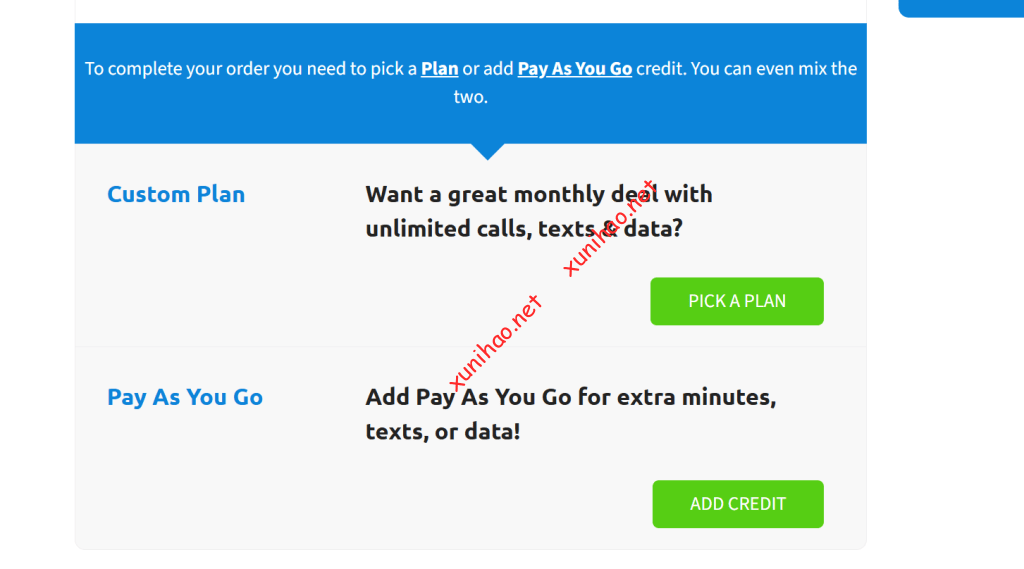Viewport: 1024px width, 569px height.
Task: Click "You can even mix the" banner text
Action: (774, 69)
